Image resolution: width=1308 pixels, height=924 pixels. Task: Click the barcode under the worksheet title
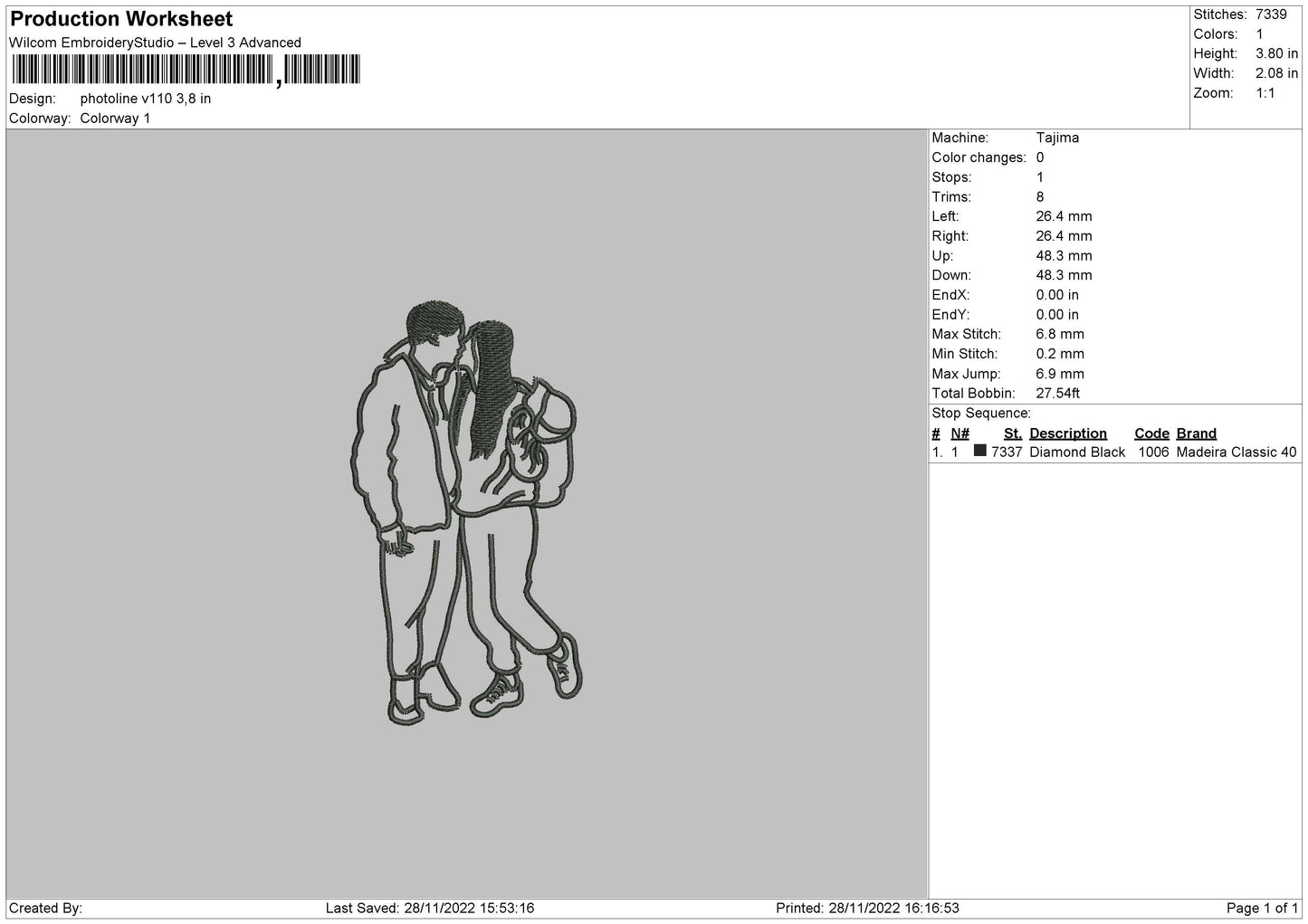click(186, 71)
